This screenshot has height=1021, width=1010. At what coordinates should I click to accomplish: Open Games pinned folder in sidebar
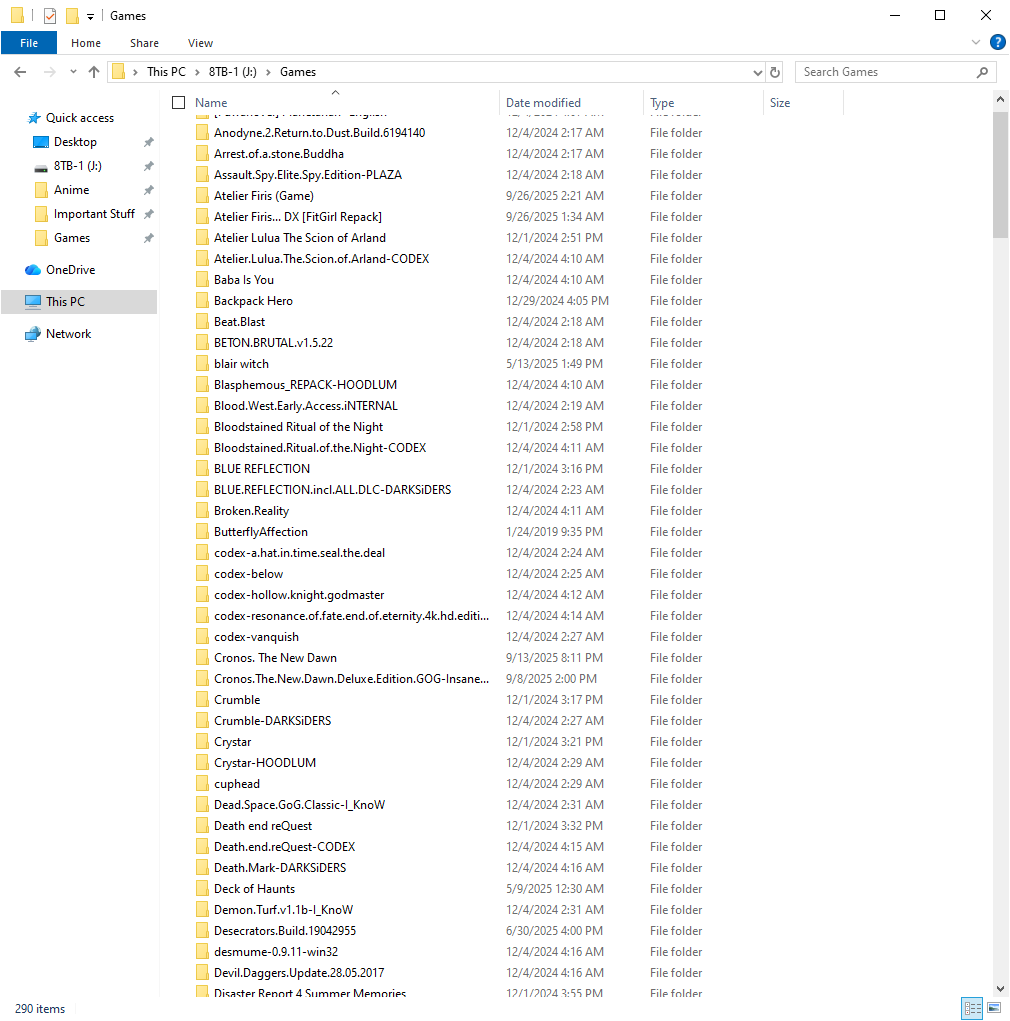(72, 238)
